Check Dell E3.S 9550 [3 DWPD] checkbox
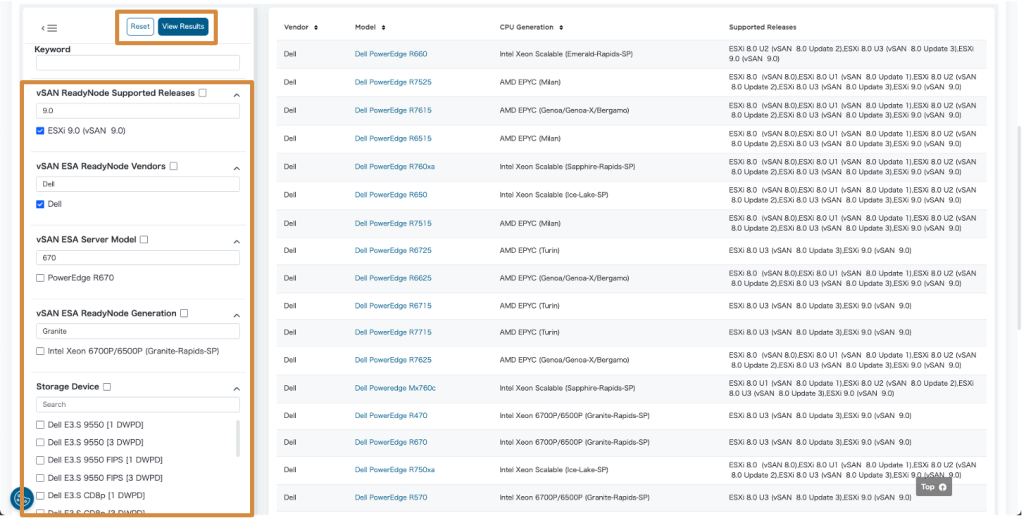 40,442
